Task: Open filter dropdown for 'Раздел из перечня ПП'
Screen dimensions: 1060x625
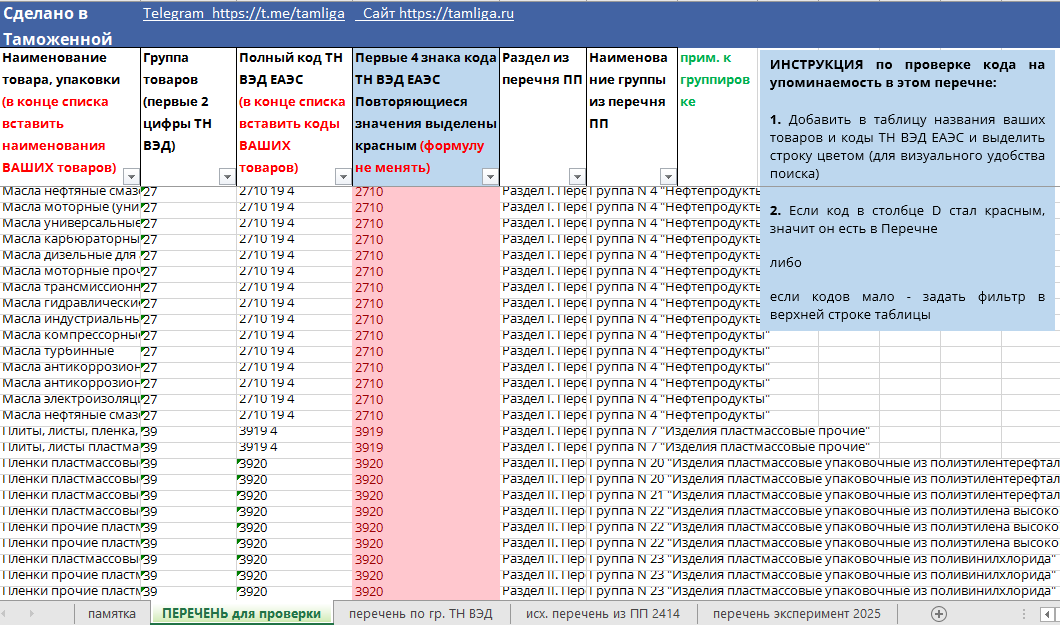Action: click(577, 177)
